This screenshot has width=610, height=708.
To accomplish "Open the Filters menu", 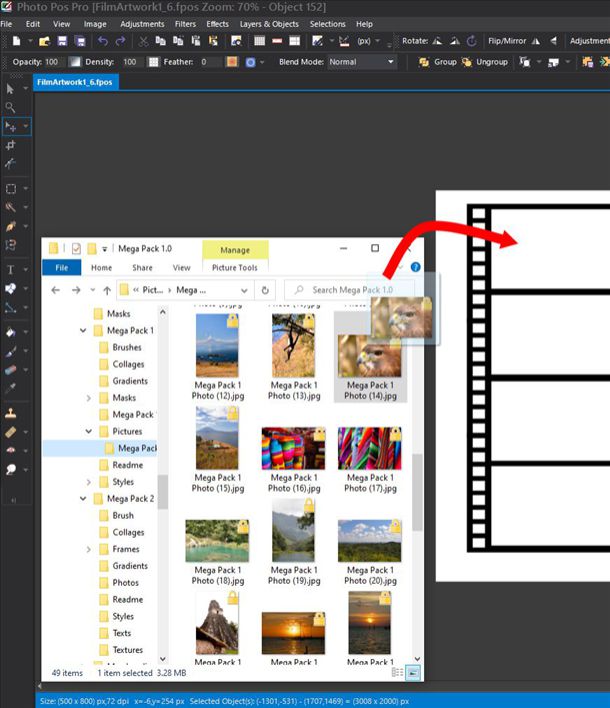I will pyautogui.click(x=185, y=24).
